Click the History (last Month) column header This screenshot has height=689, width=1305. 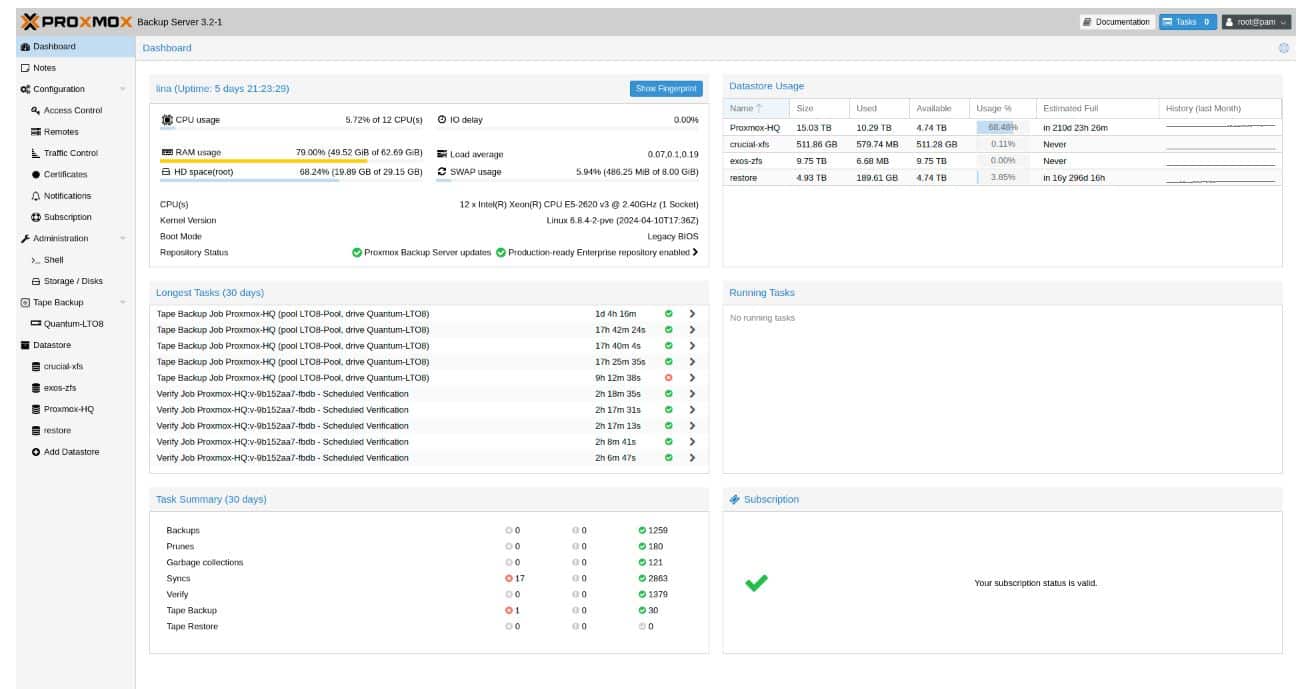coord(1220,108)
